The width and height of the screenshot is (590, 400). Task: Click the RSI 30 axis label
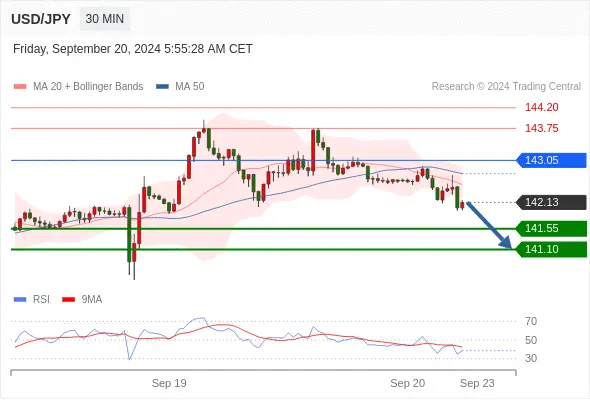pyautogui.click(x=531, y=358)
